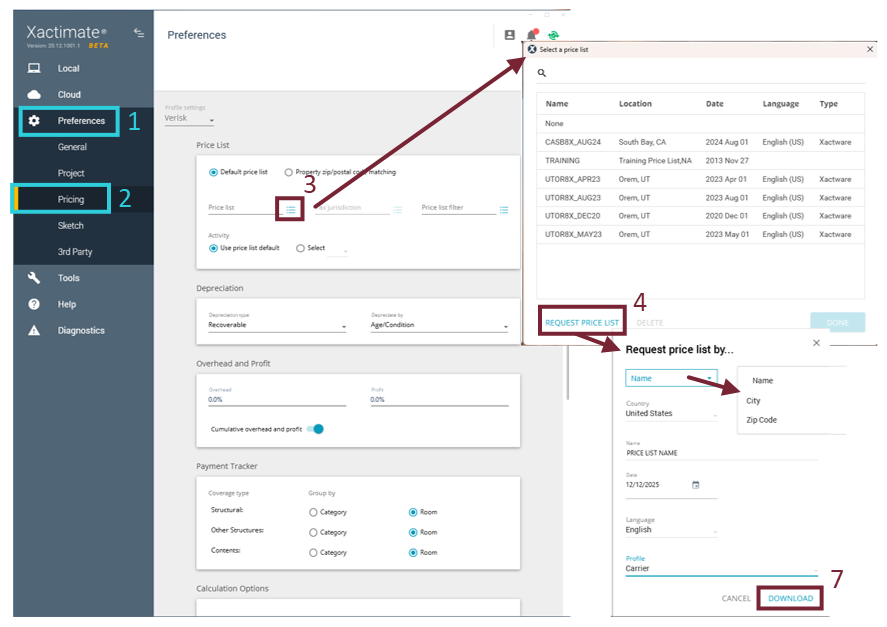The image size is (887, 627).
Task: Click the green sync icon
Action: coord(553,35)
